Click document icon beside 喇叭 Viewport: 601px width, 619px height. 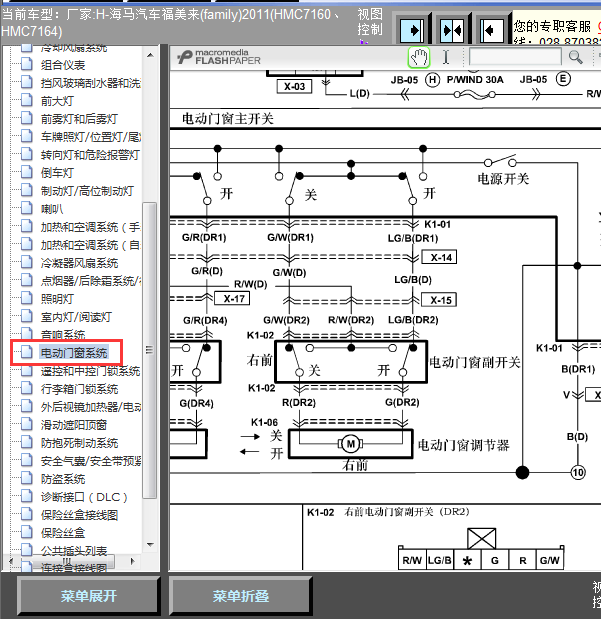[26, 208]
